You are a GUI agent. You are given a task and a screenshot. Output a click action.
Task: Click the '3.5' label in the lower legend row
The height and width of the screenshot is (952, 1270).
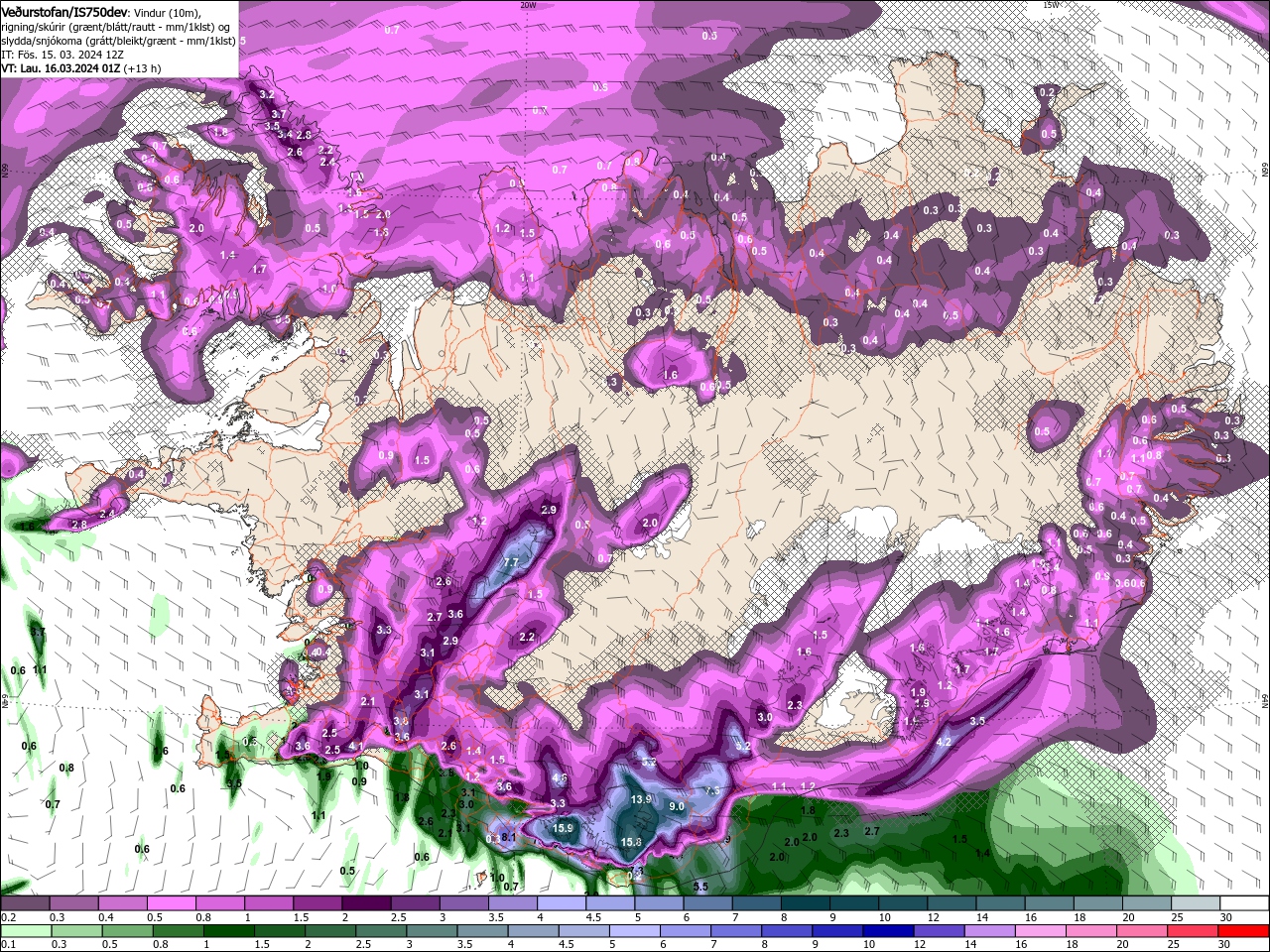(x=464, y=945)
